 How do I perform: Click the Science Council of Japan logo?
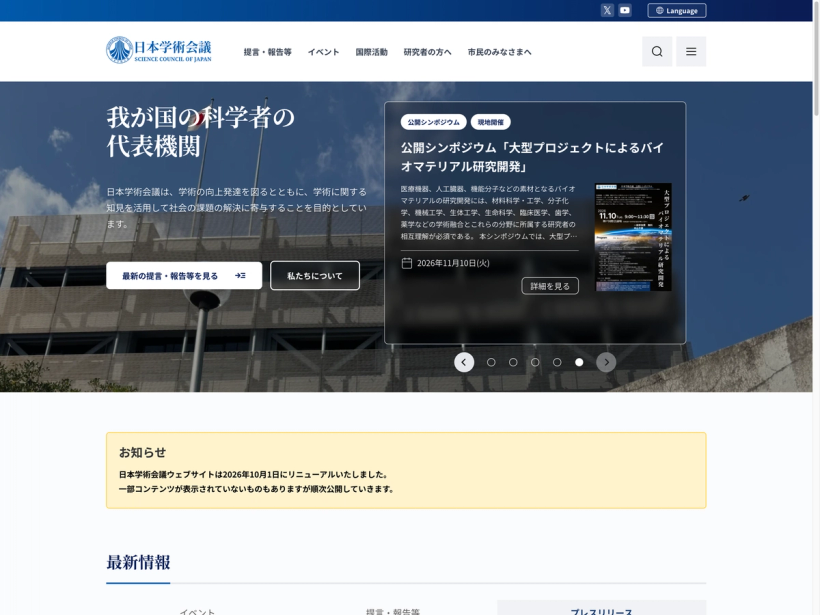point(158,50)
